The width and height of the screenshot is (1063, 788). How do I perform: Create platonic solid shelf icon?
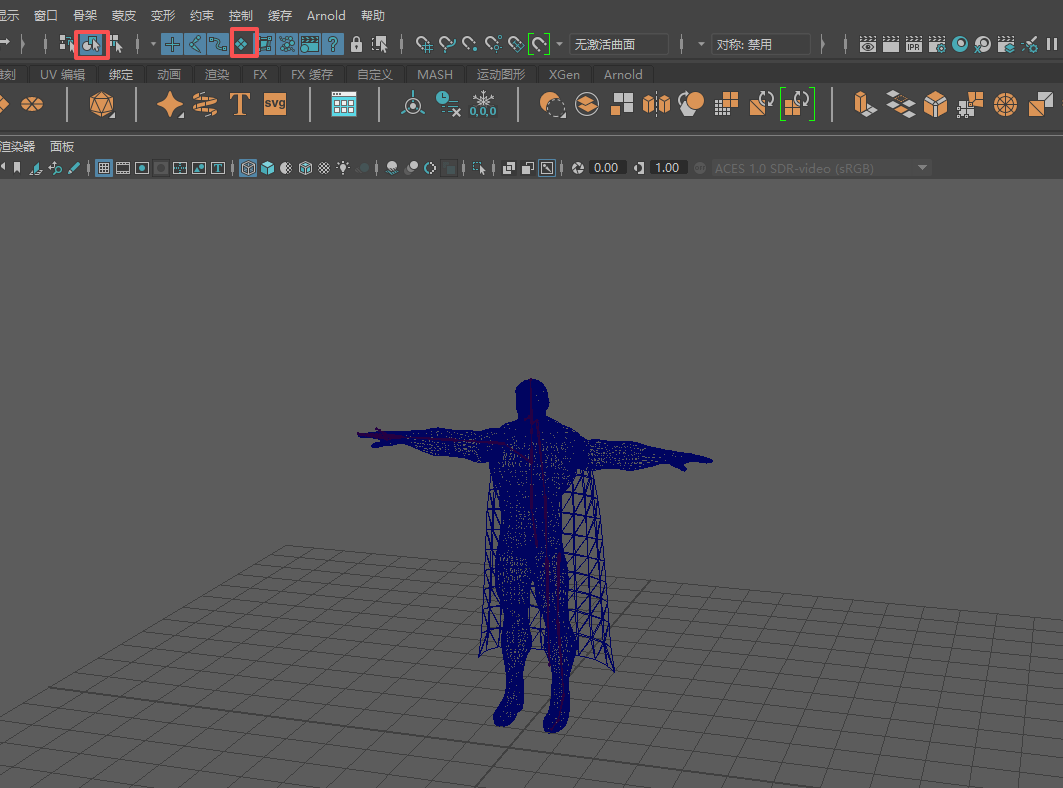102,104
